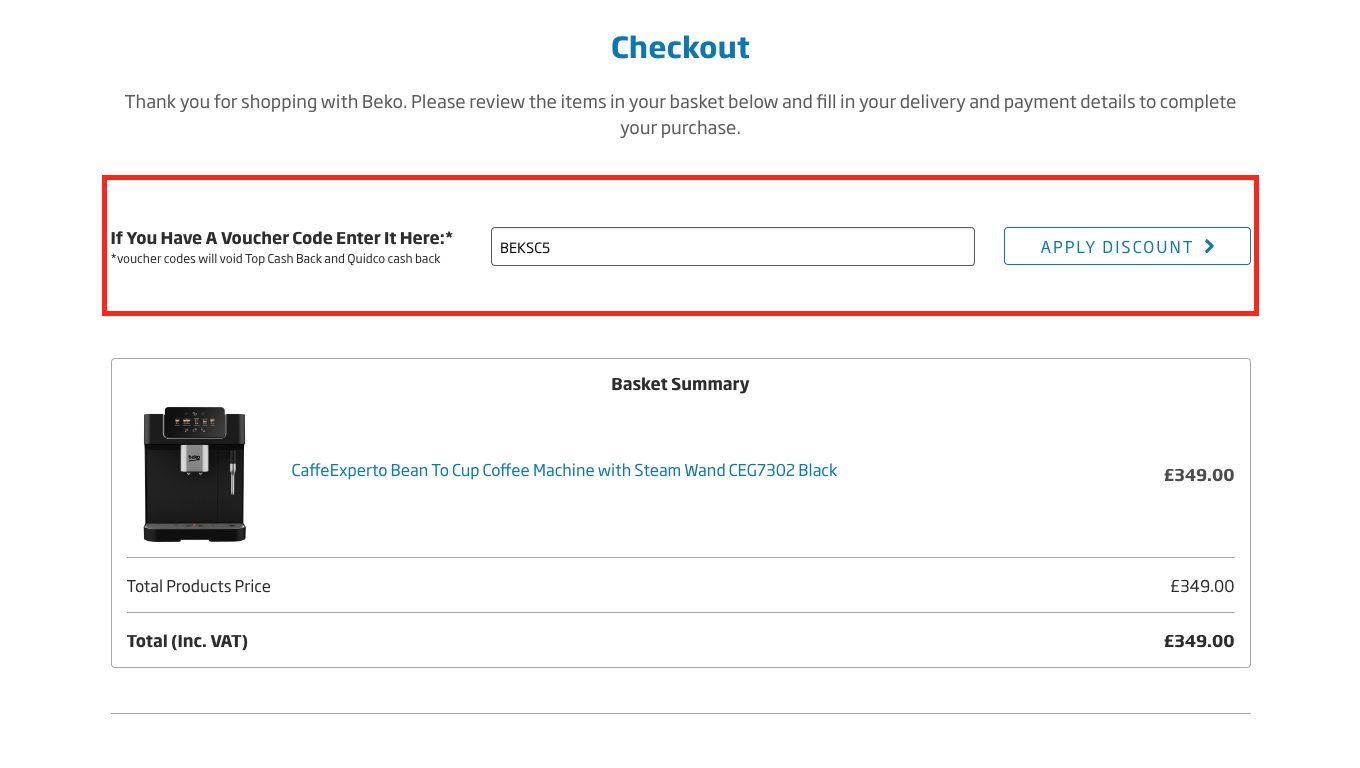Click the 'If You Have A Voucher Code' label
Screen dimensions: 1360x768
(282, 238)
